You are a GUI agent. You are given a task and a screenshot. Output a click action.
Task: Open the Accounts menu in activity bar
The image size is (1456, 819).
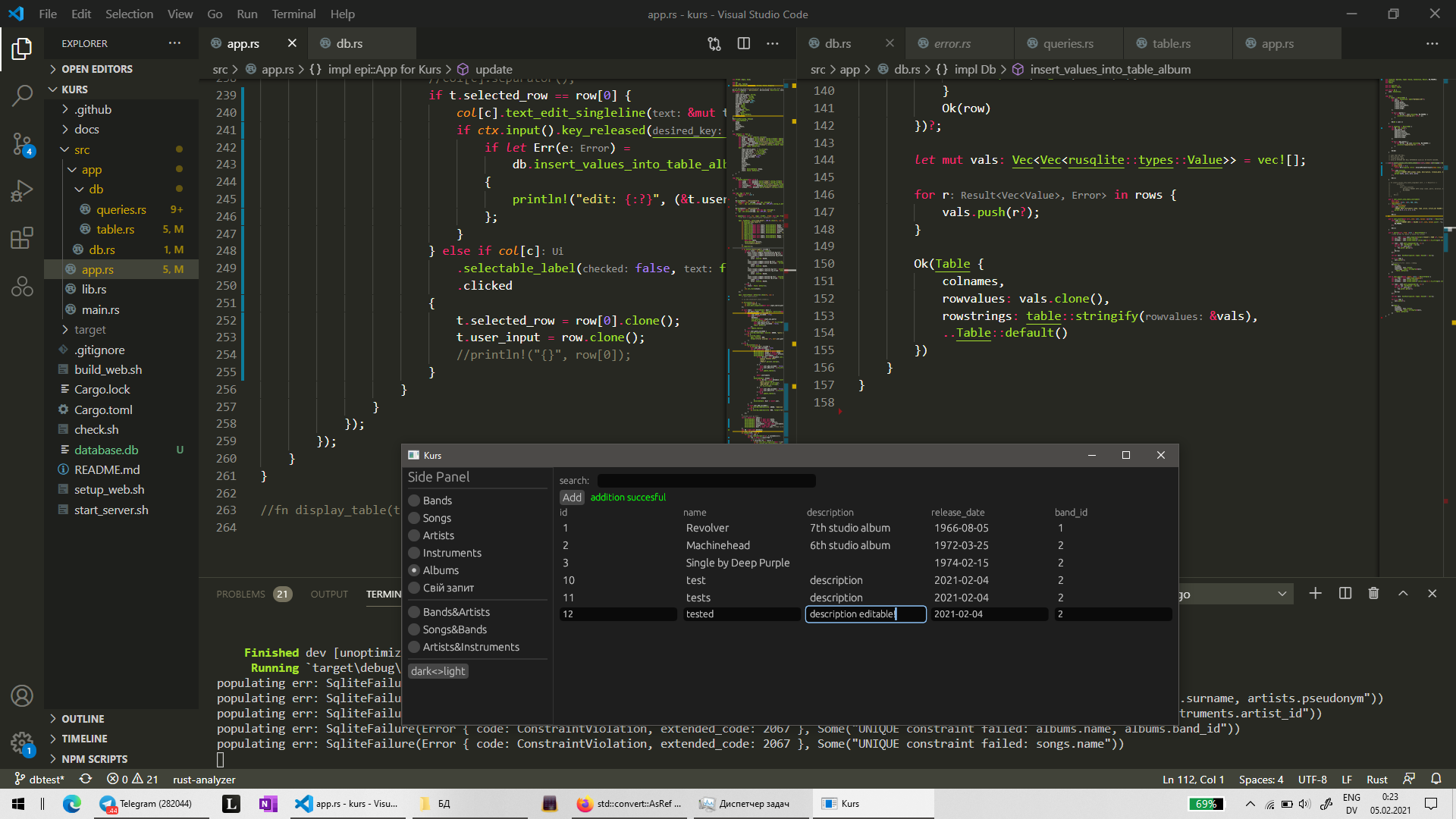pos(22,695)
